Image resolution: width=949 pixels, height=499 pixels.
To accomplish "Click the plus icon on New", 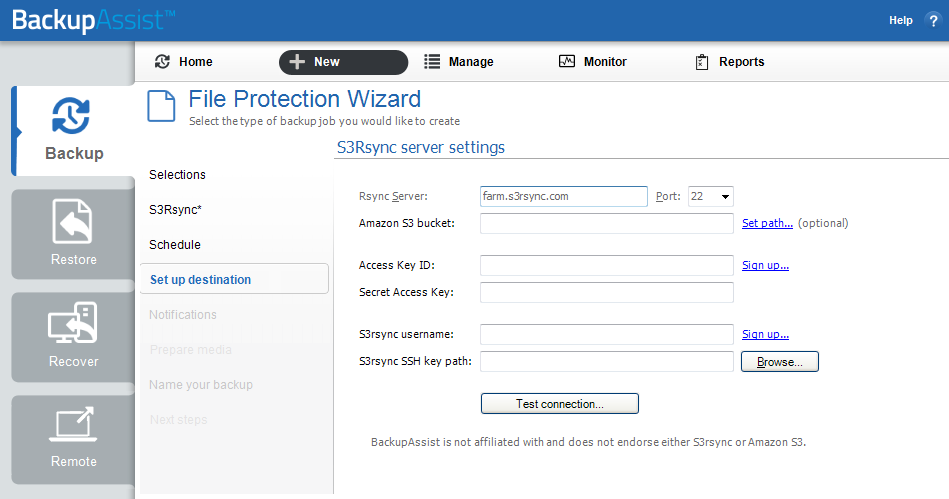I will (297, 62).
